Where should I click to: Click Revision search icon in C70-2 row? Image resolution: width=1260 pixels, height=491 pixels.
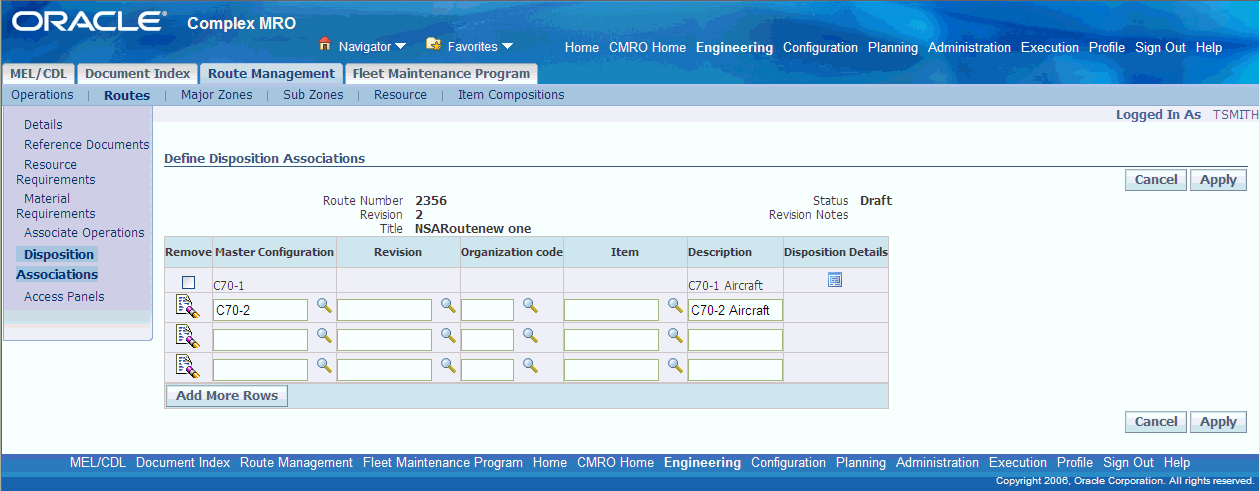click(448, 305)
